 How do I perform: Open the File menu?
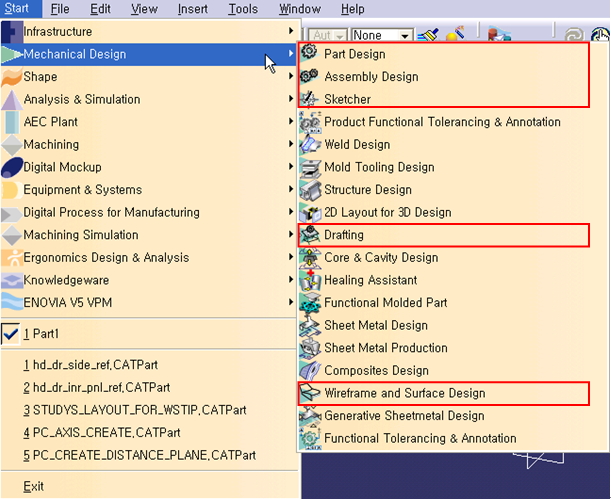point(60,9)
